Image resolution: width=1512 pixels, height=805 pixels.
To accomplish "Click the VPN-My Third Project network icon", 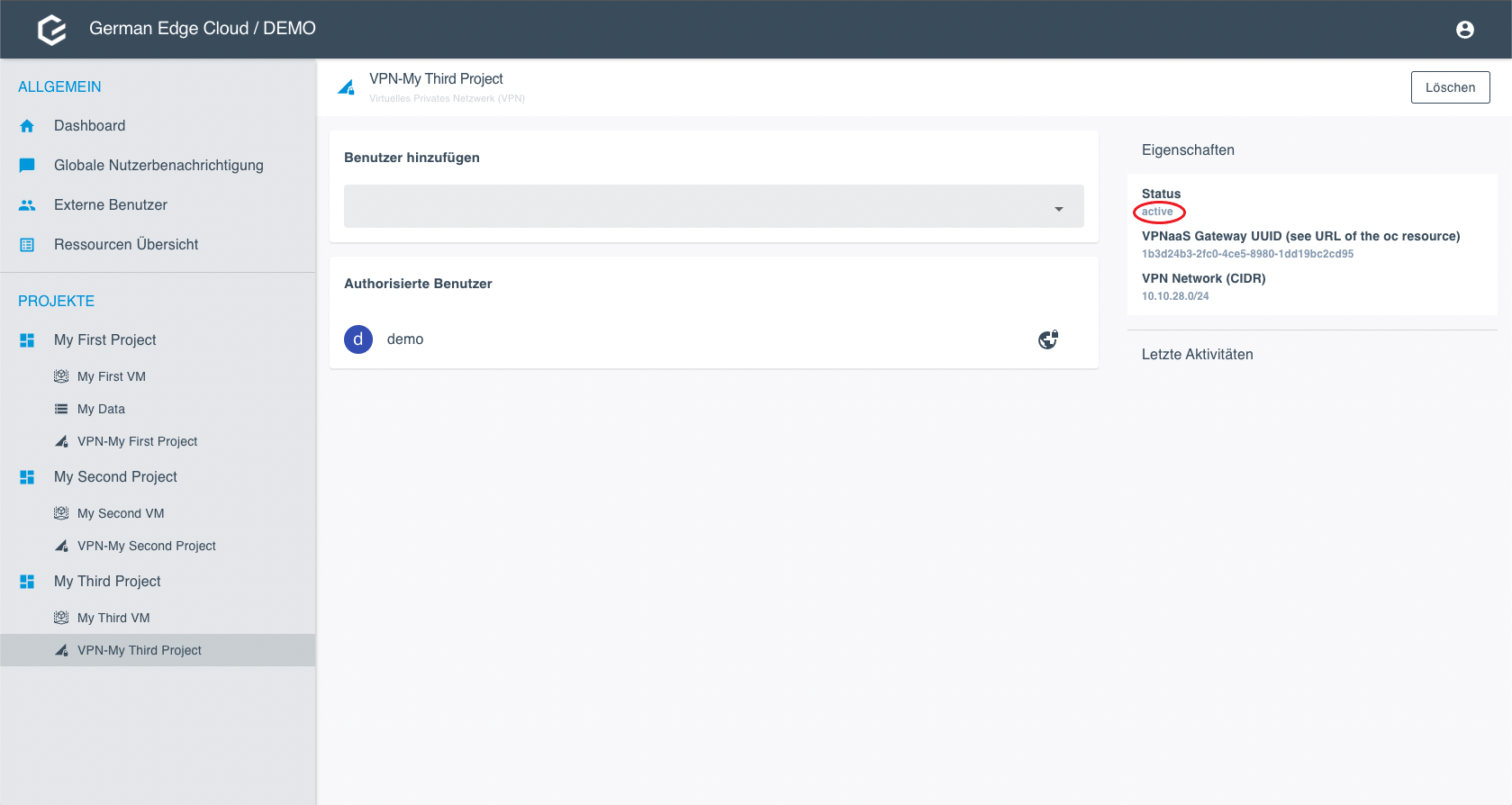I will coord(61,650).
